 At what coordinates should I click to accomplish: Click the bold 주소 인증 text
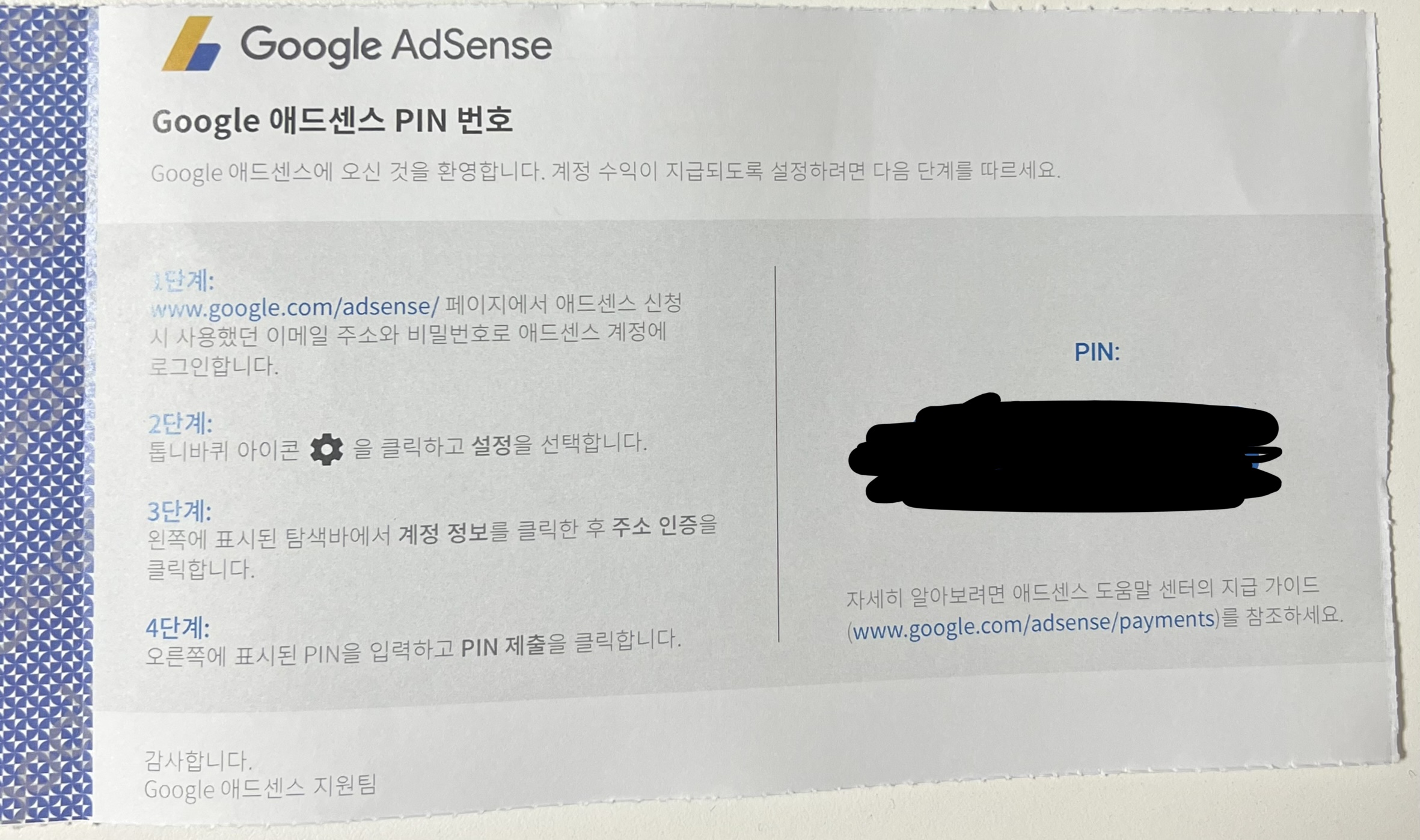click(655, 526)
